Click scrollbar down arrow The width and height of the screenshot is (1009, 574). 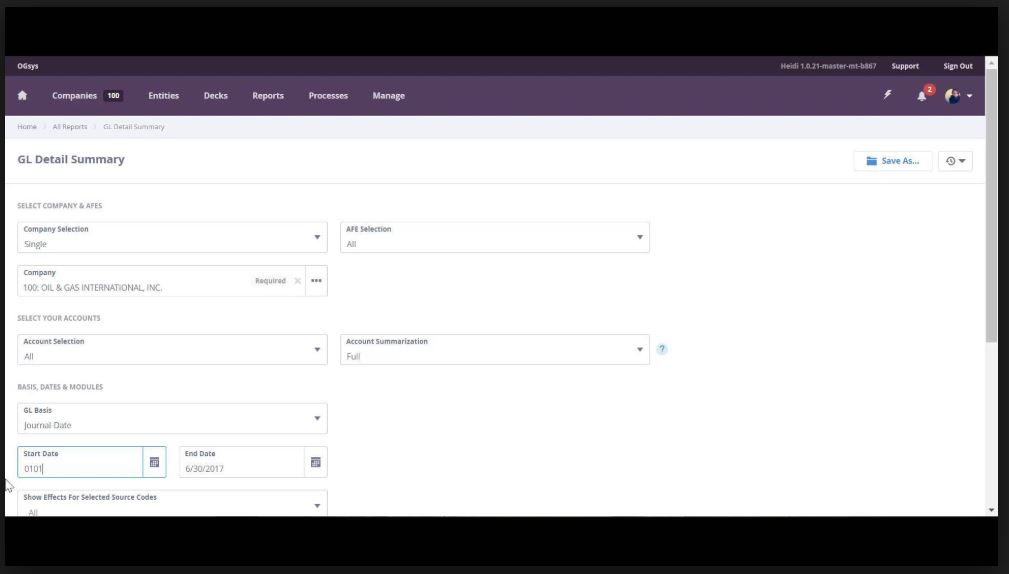tap(991, 510)
